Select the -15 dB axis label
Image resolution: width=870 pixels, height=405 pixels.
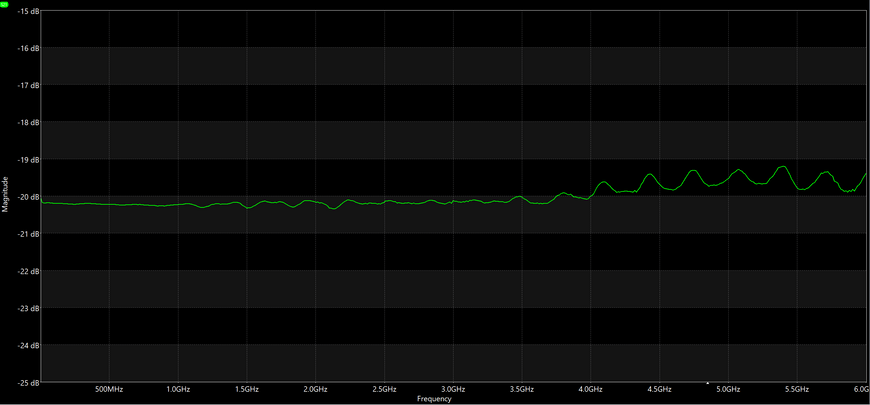coord(28,11)
